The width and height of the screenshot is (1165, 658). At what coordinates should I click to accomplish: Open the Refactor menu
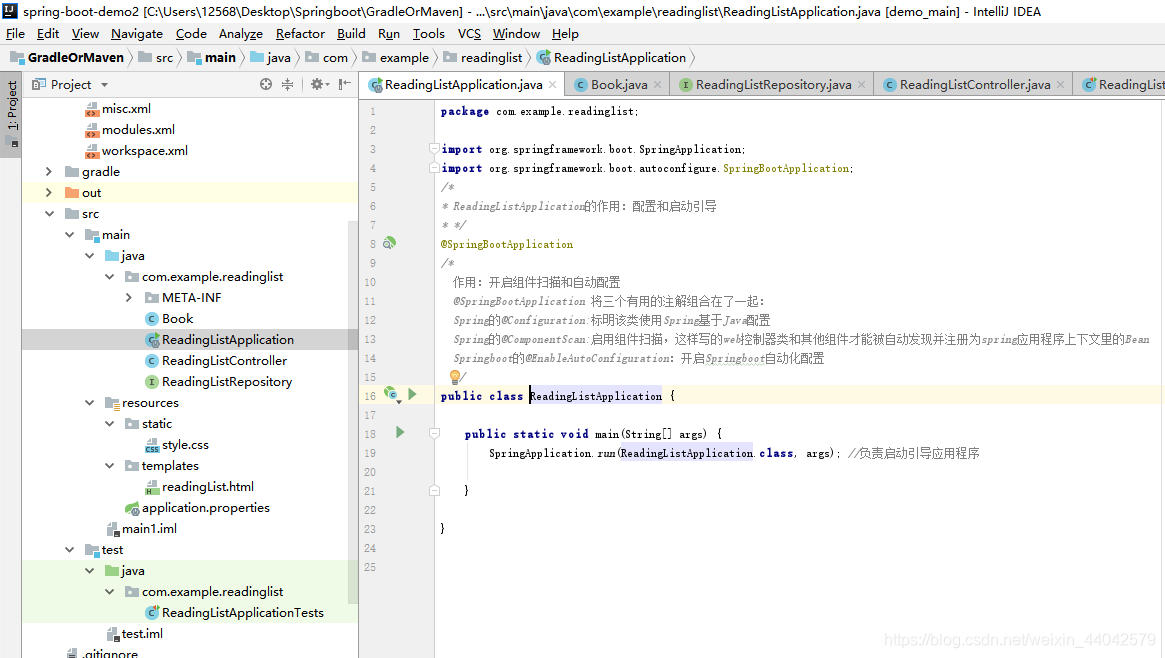[300, 33]
